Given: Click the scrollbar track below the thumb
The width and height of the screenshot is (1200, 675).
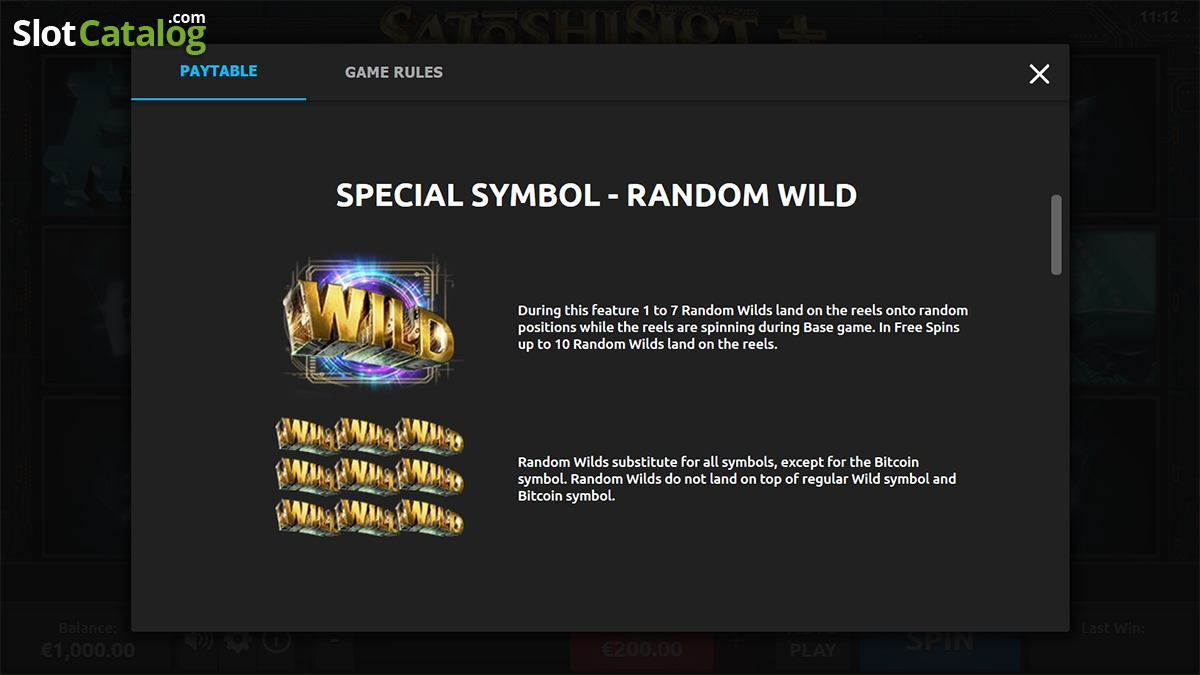Looking at the screenshot, I should tap(1056, 450).
